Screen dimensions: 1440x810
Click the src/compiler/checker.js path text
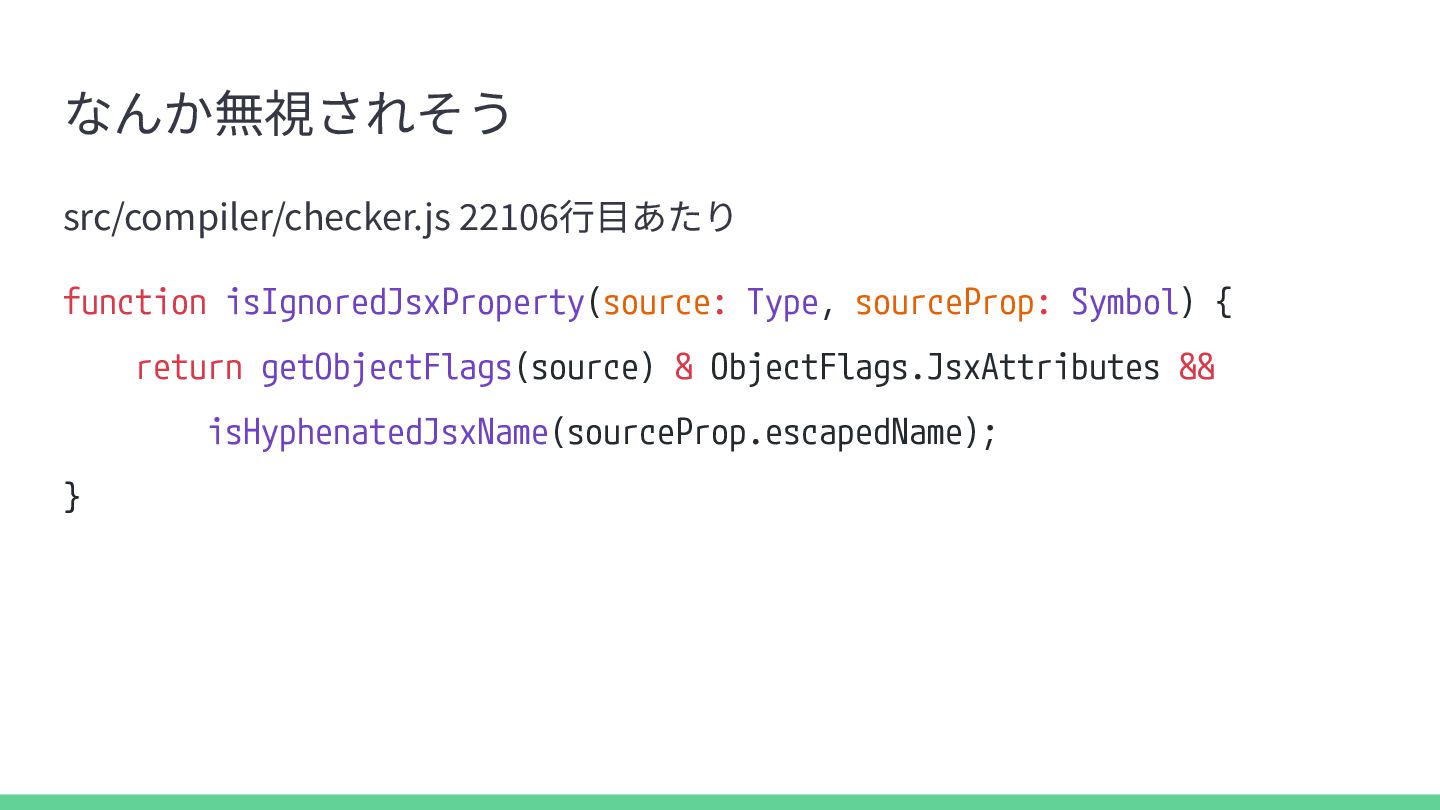click(x=256, y=216)
